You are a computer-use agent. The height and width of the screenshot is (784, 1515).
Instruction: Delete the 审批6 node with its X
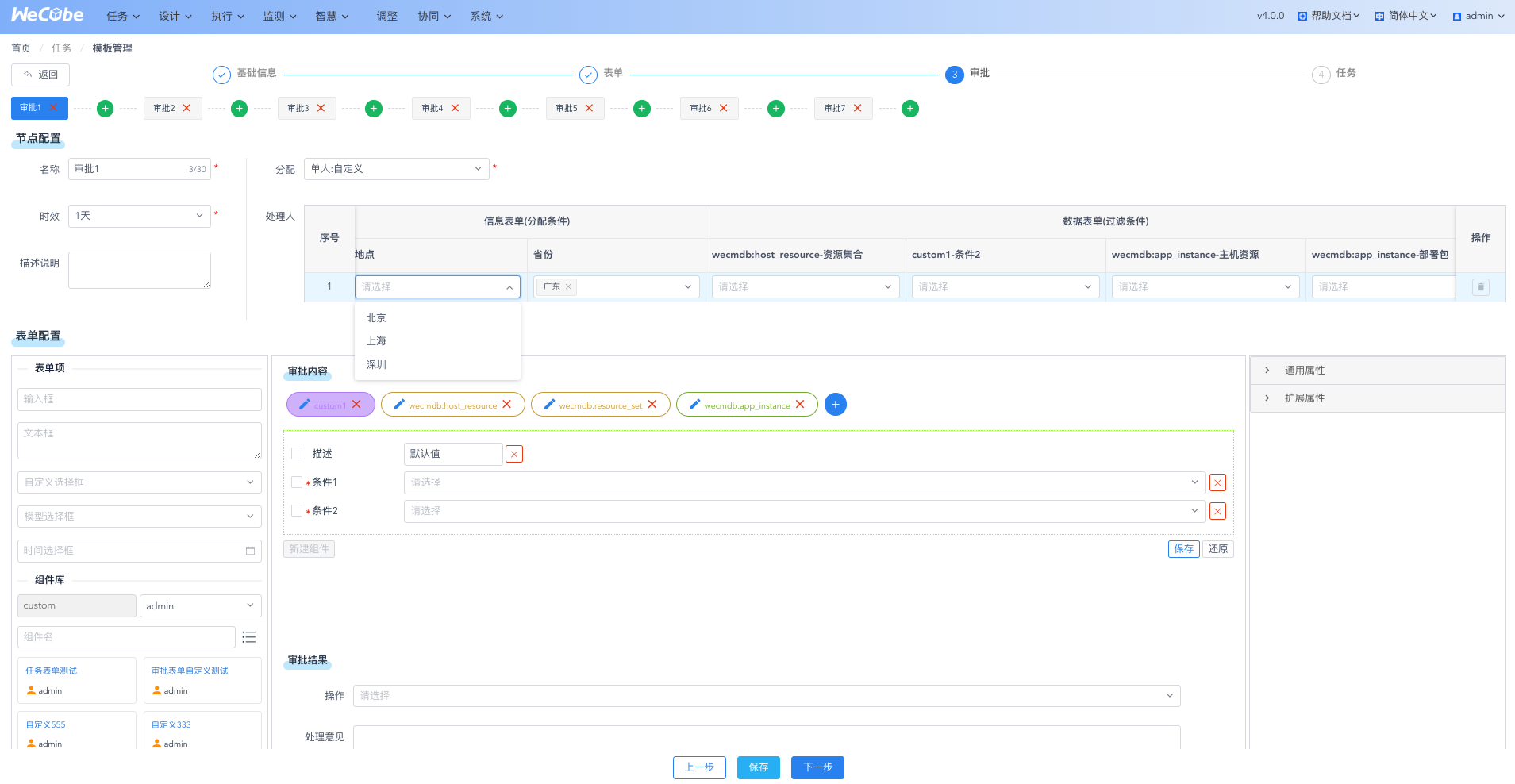pyautogui.click(x=723, y=108)
